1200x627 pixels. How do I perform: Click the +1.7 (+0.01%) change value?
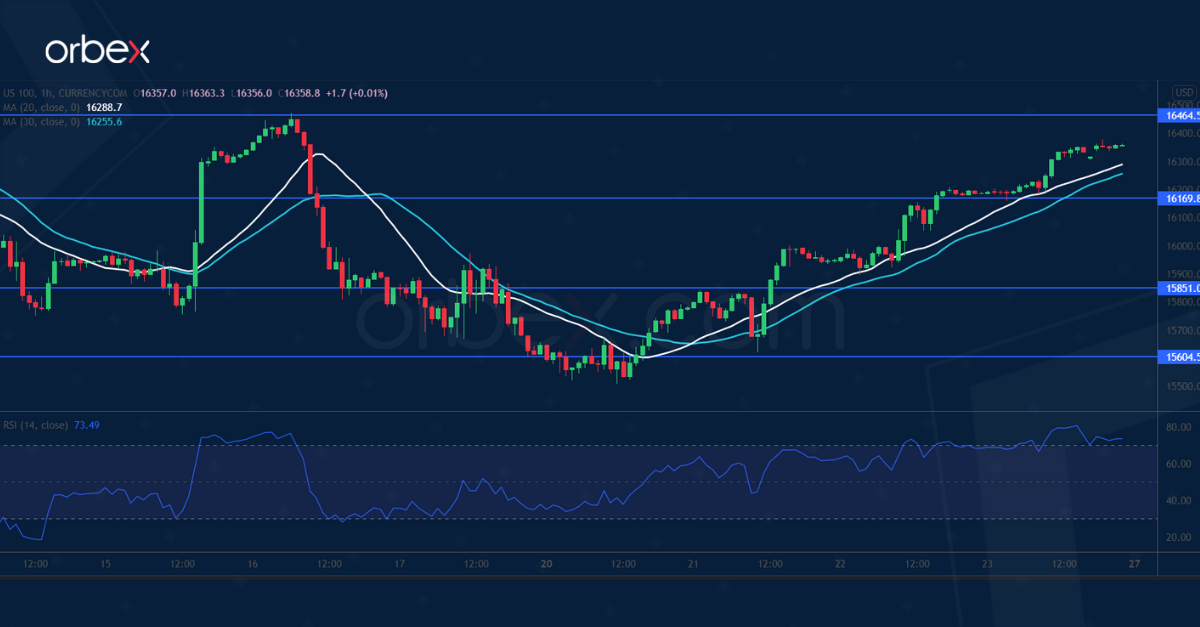point(356,93)
